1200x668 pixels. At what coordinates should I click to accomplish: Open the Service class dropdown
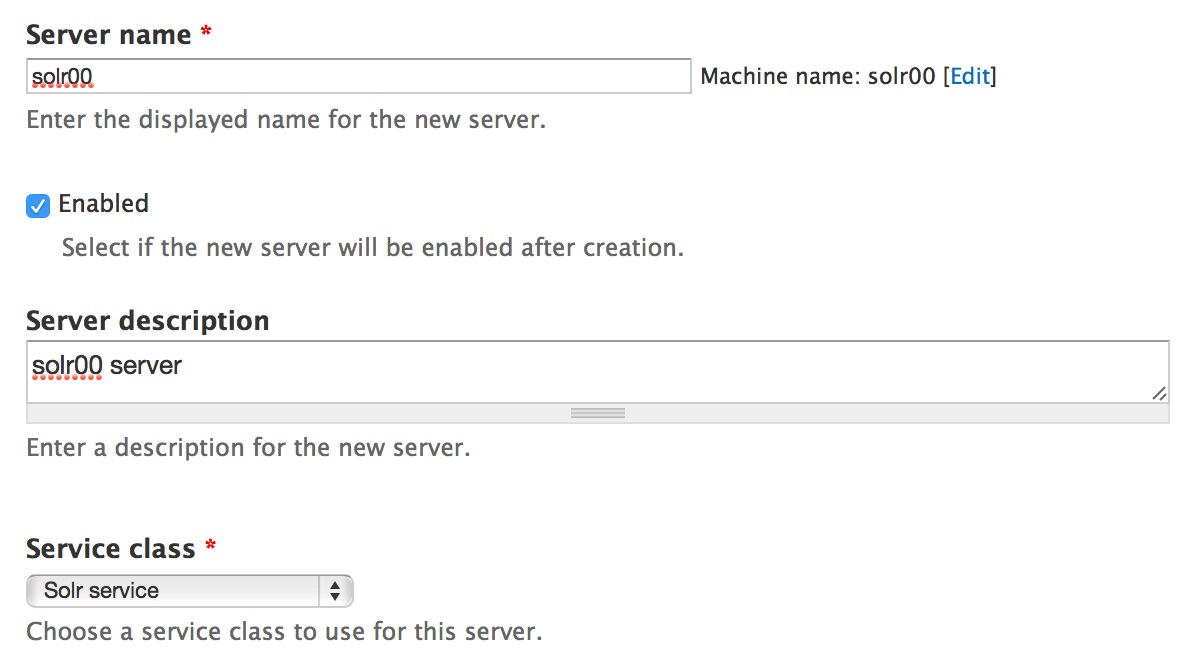pyautogui.click(x=189, y=591)
